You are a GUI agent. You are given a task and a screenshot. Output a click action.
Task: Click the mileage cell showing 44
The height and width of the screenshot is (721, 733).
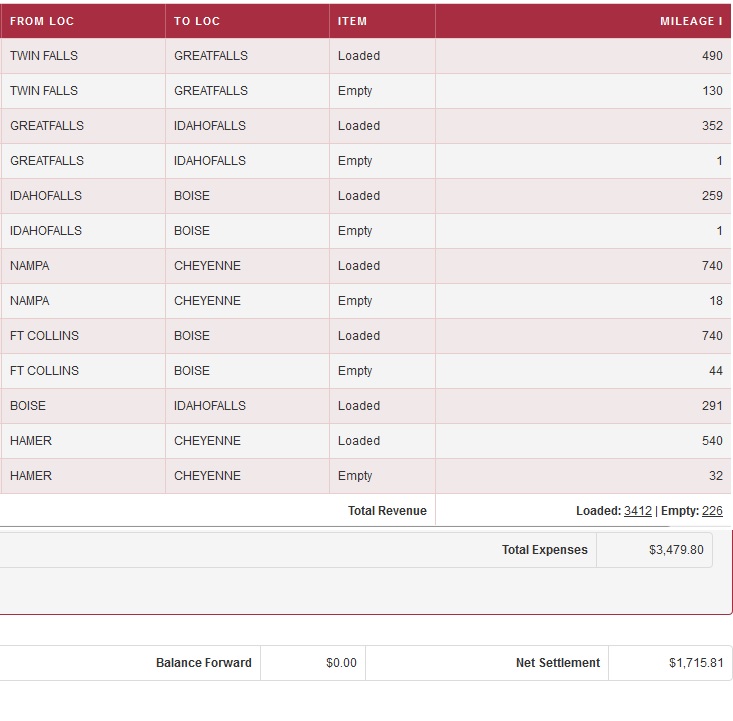coord(715,371)
